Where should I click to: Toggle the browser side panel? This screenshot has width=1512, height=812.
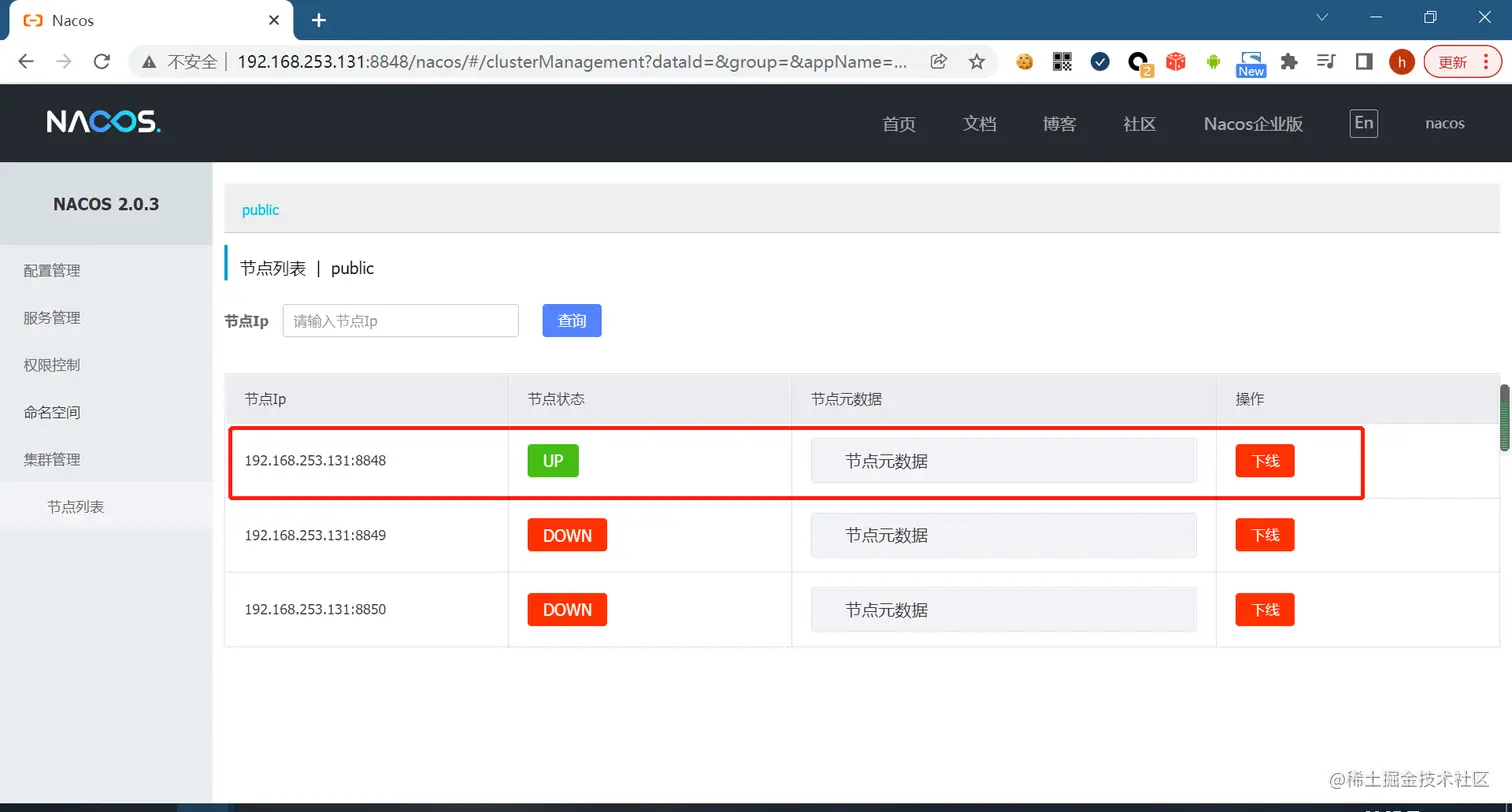pyautogui.click(x=1363, y=61)
